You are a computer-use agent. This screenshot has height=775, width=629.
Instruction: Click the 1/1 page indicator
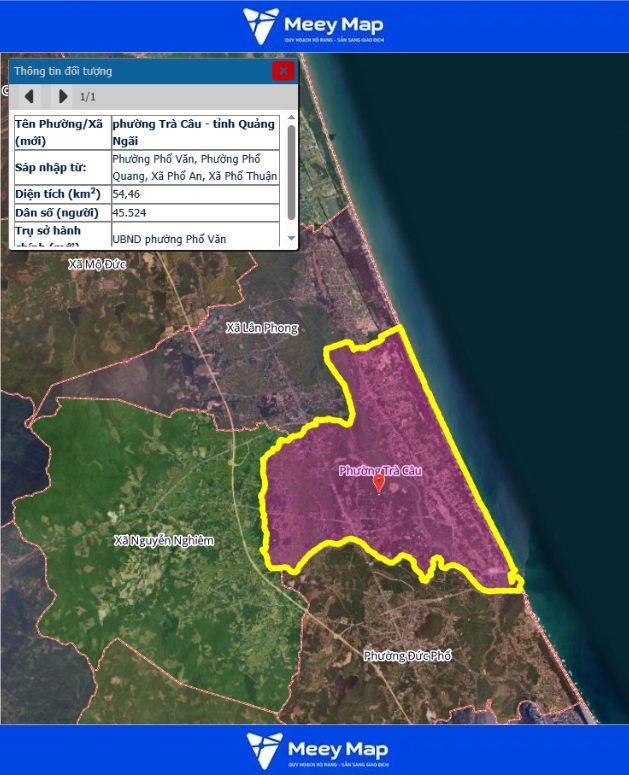88,97
